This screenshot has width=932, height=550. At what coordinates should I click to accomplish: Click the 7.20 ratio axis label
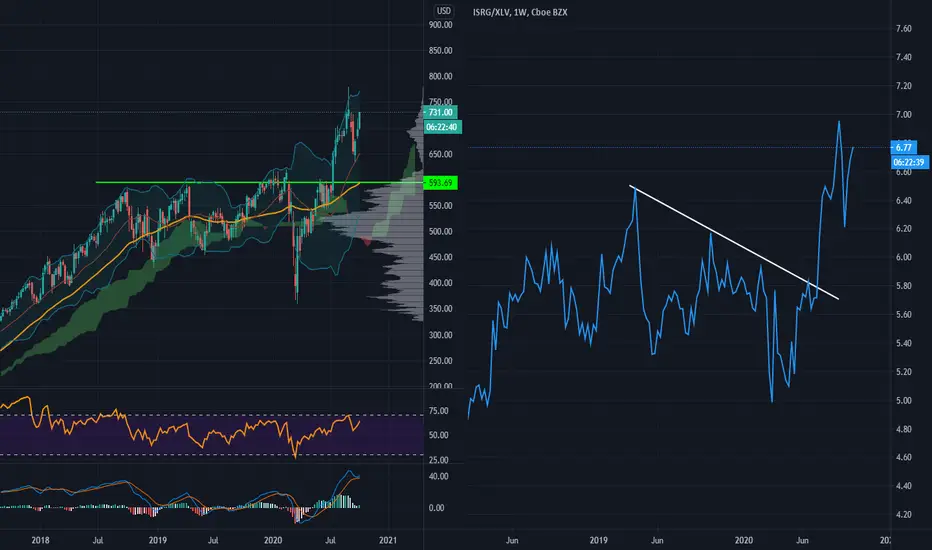(x=903, y=86)
